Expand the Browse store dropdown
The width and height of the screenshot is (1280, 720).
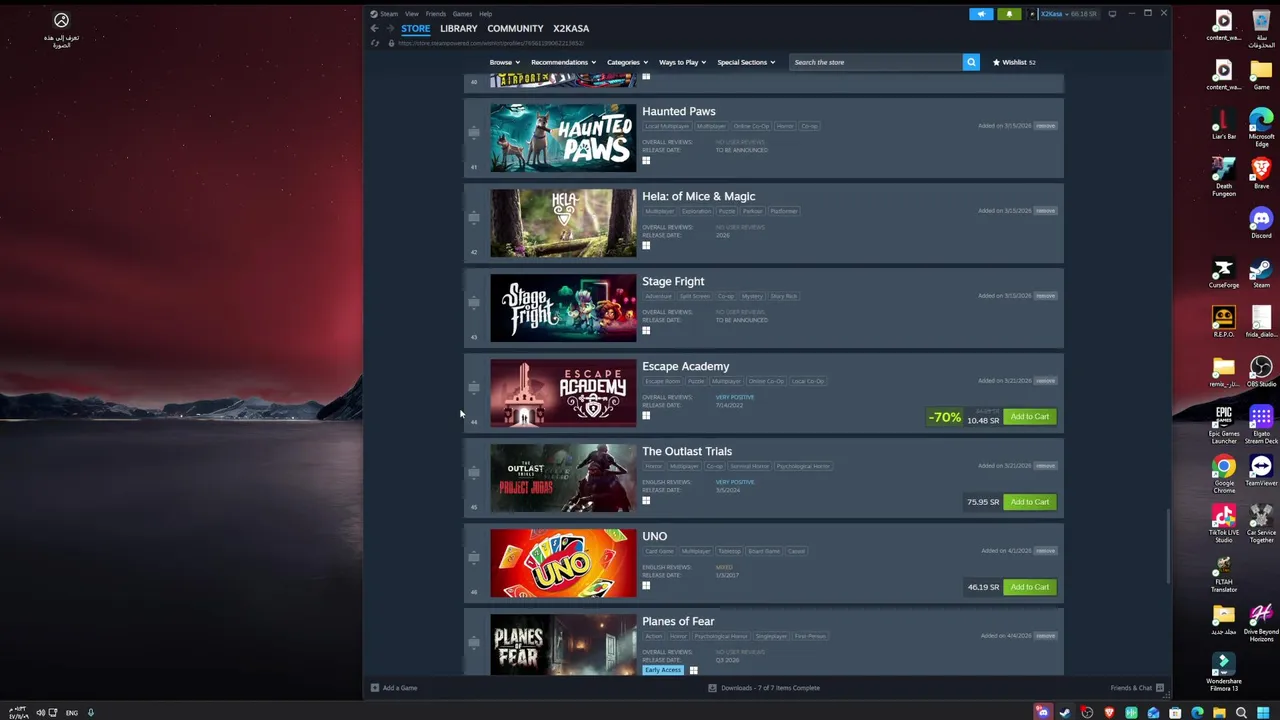pos(504,62)
